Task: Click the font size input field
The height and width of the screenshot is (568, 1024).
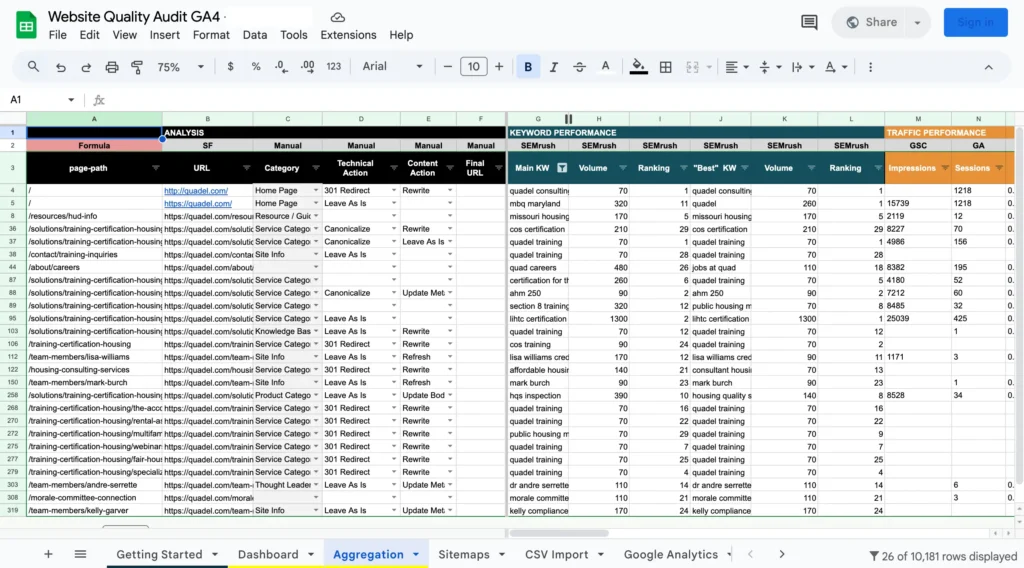Action: [x=473, y=67]
